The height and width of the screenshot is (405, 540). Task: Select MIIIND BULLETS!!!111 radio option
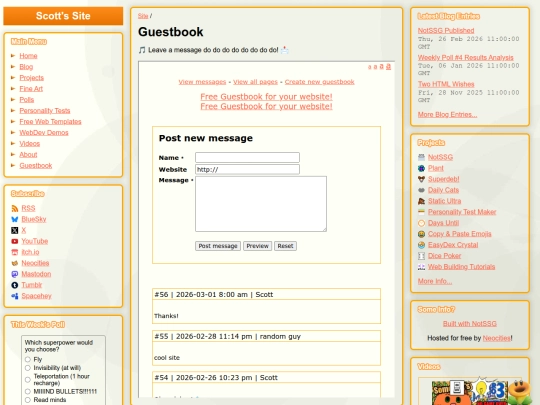coord(28,392)
